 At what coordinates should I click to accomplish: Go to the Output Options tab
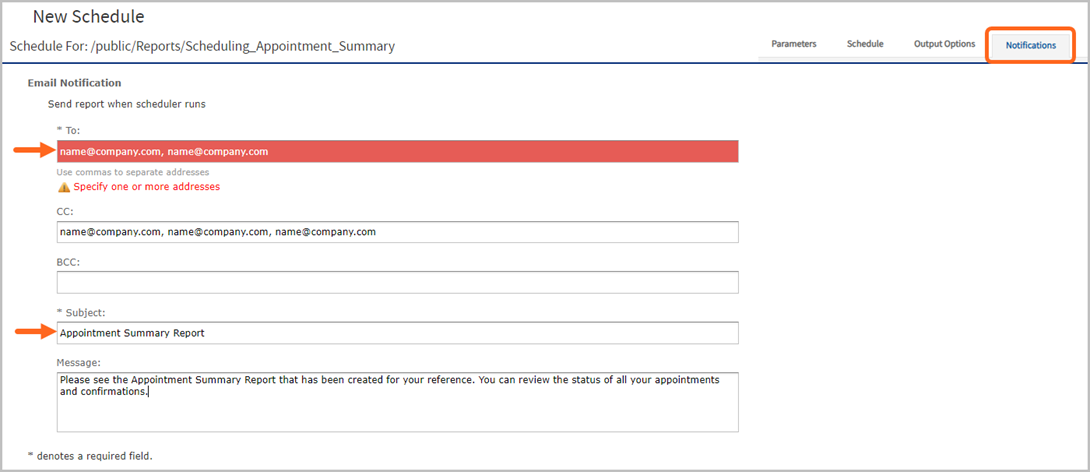[944, 44]
